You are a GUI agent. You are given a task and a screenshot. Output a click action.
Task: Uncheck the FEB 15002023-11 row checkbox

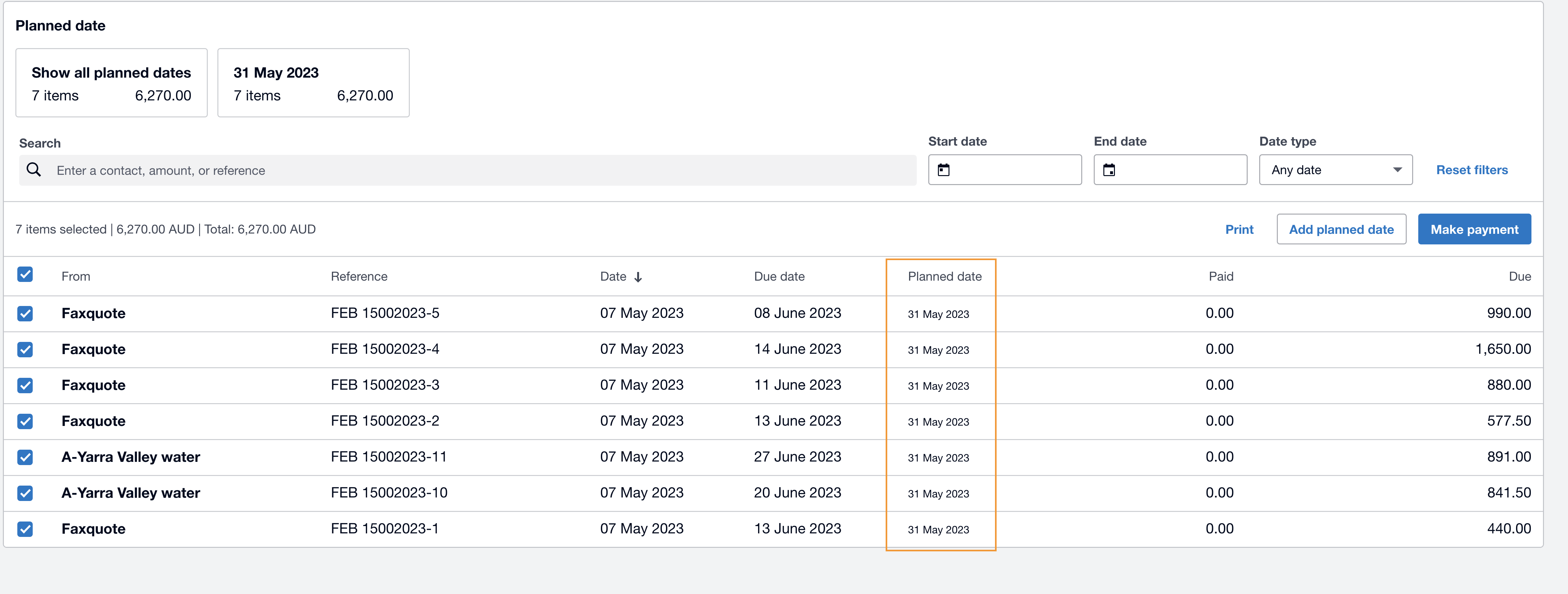pos(25,457)
